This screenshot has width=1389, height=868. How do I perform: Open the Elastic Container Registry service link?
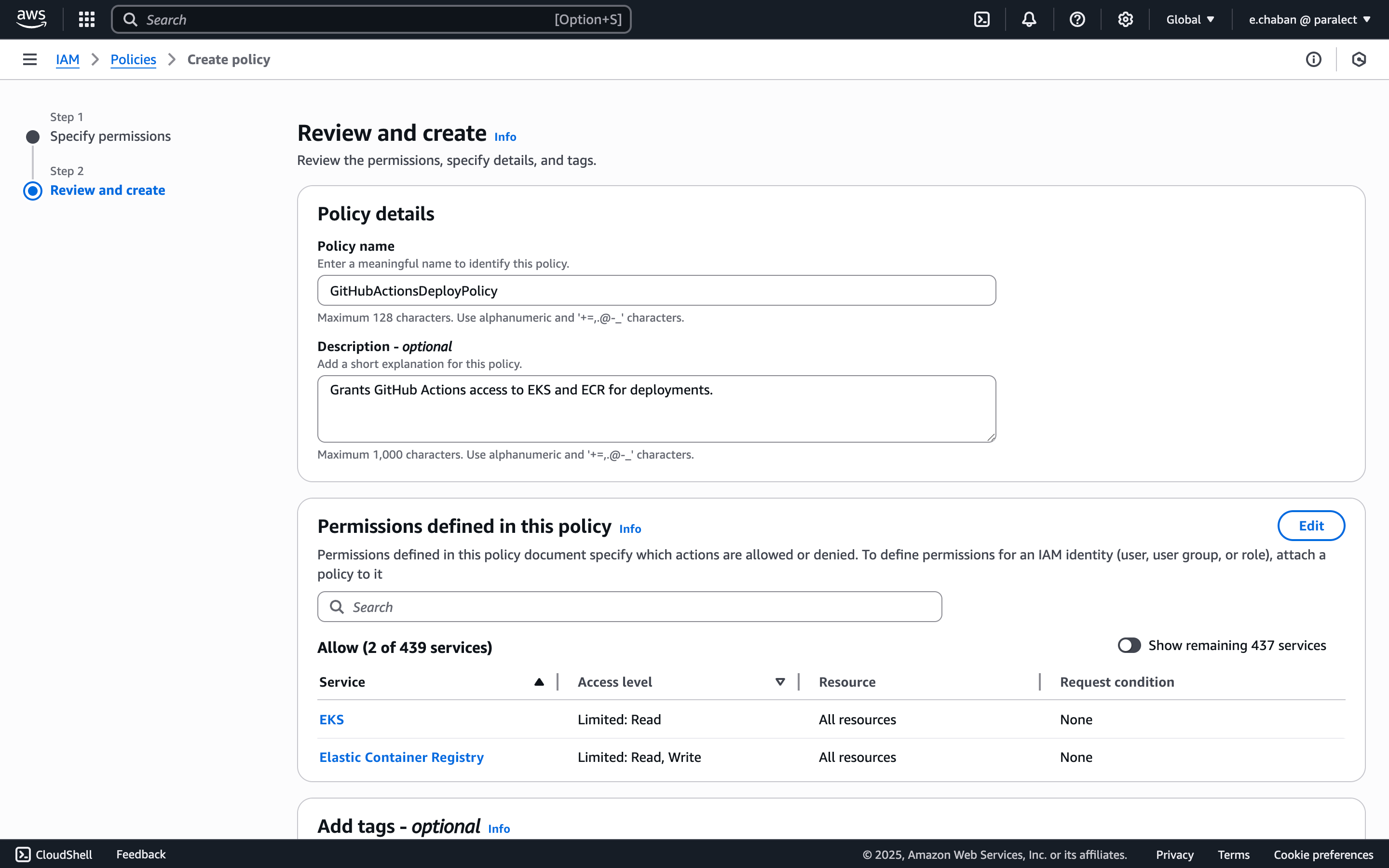tap(401, 757)
